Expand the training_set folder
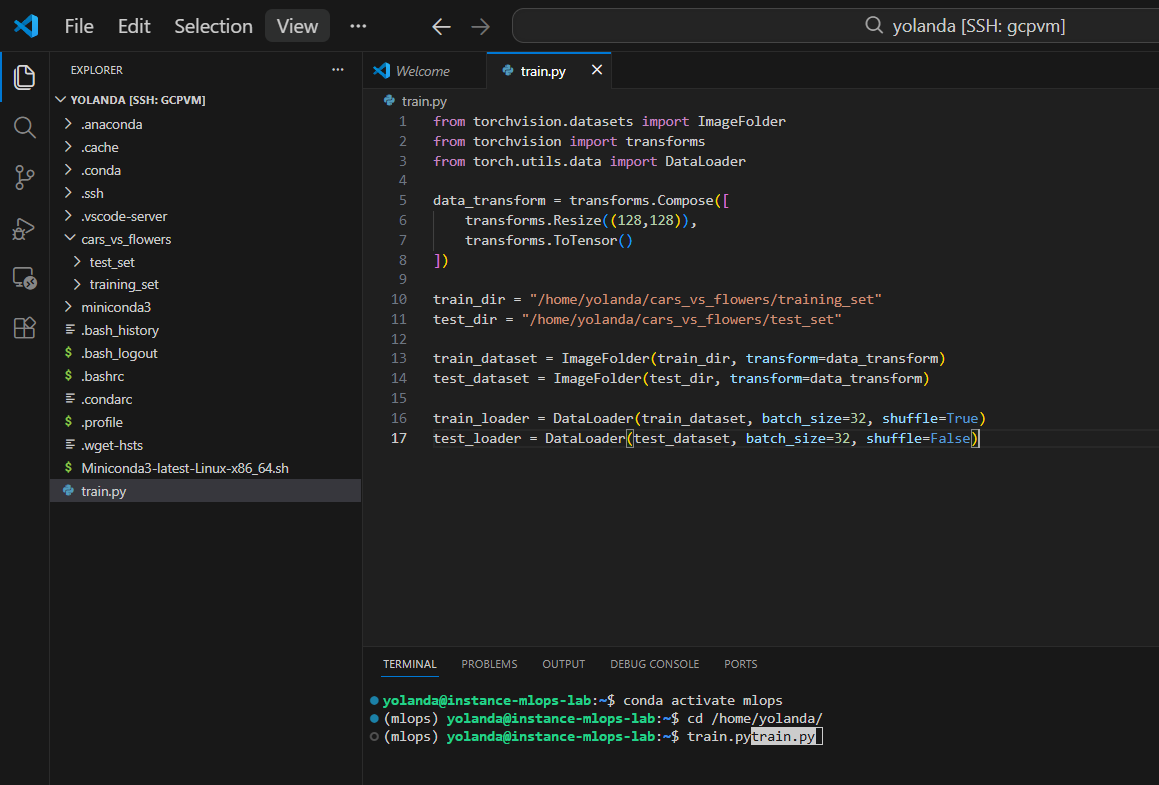The width and height of the screenshot is (1159, 785). pyautogui.click(x=123, y=285)
